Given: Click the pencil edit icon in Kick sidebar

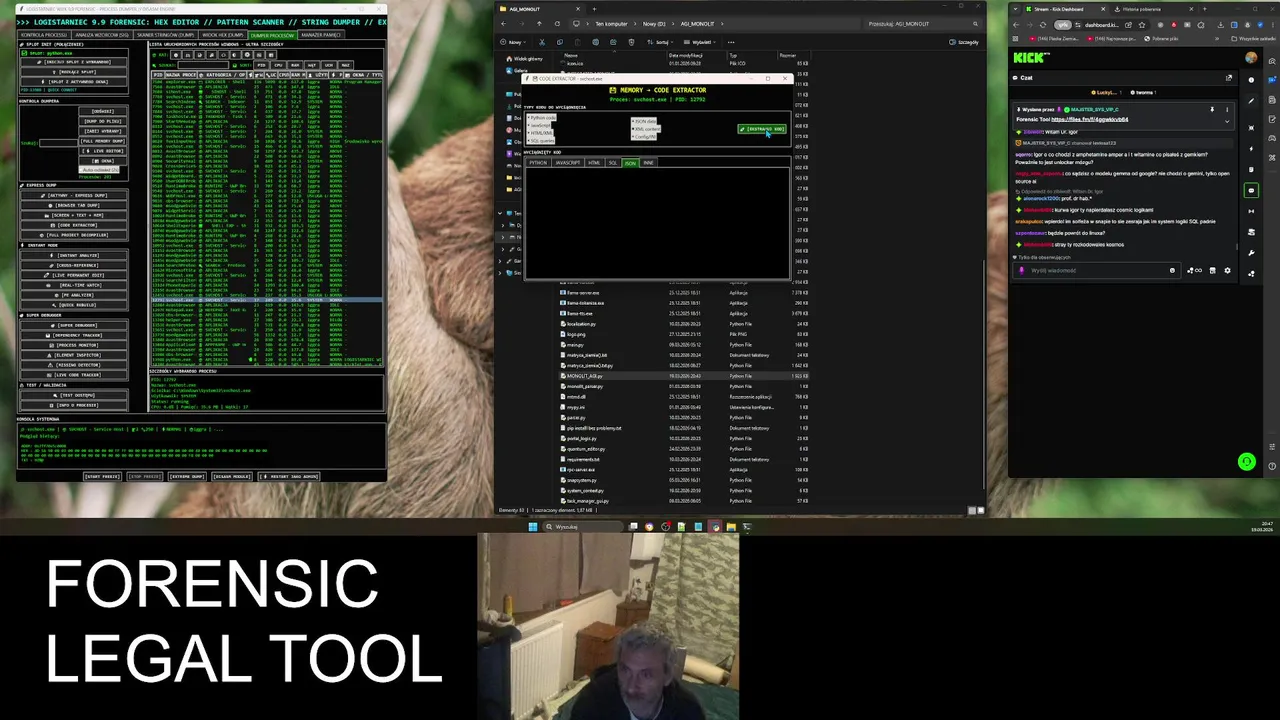Looking at the screenshot, I should pos(1251,101).
